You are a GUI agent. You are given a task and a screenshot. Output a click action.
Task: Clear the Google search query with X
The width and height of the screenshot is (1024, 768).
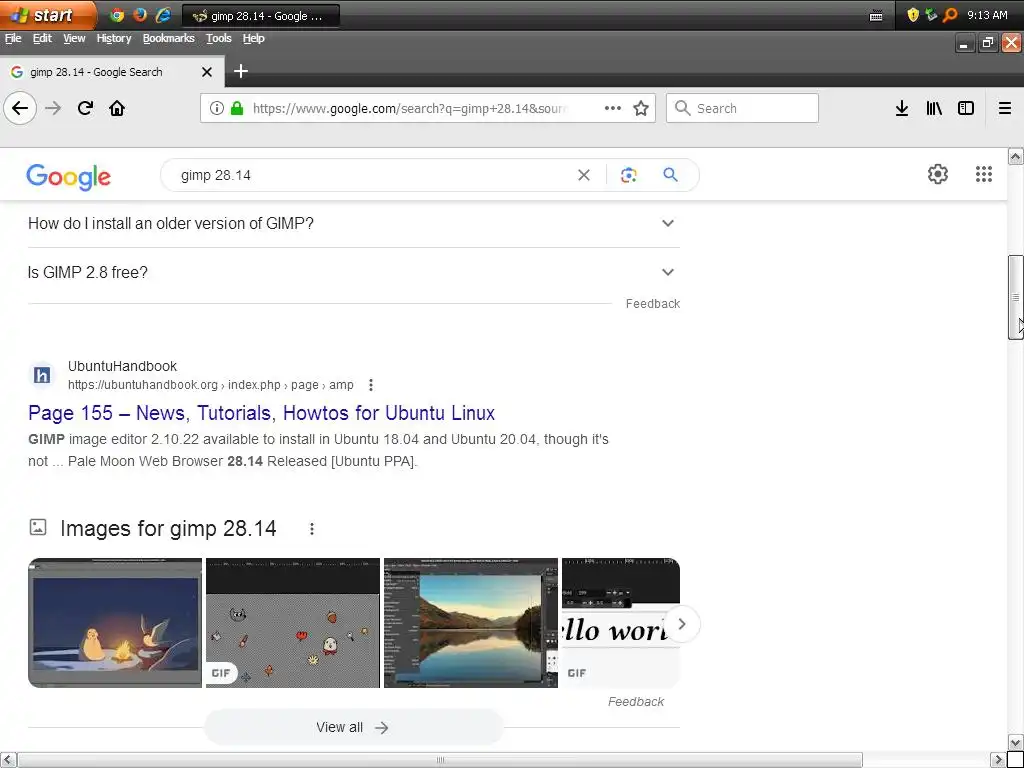coord(584,175)
